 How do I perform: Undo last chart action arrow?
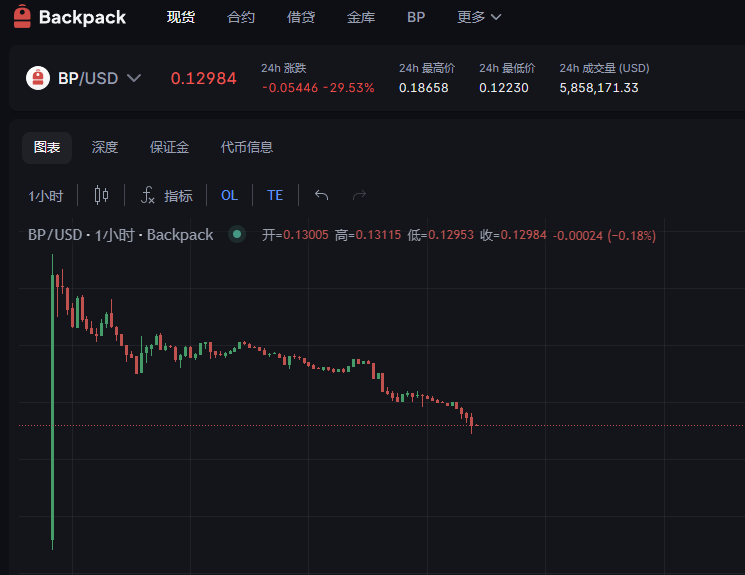pos(322,195)
